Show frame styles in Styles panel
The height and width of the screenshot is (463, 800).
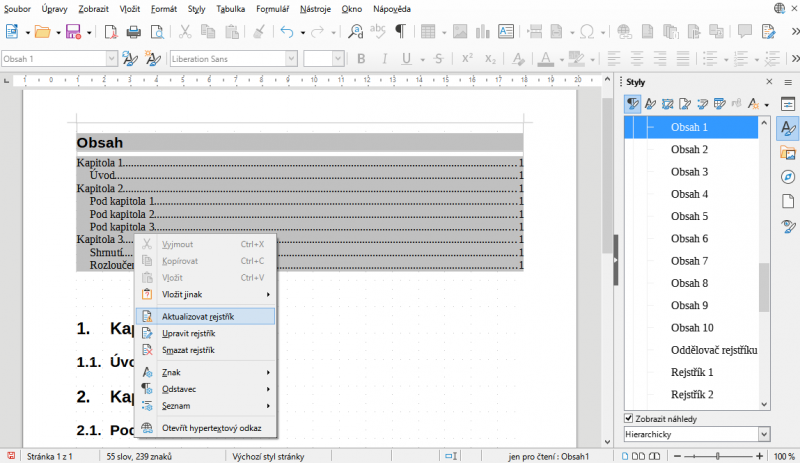(x=667, y=104)
